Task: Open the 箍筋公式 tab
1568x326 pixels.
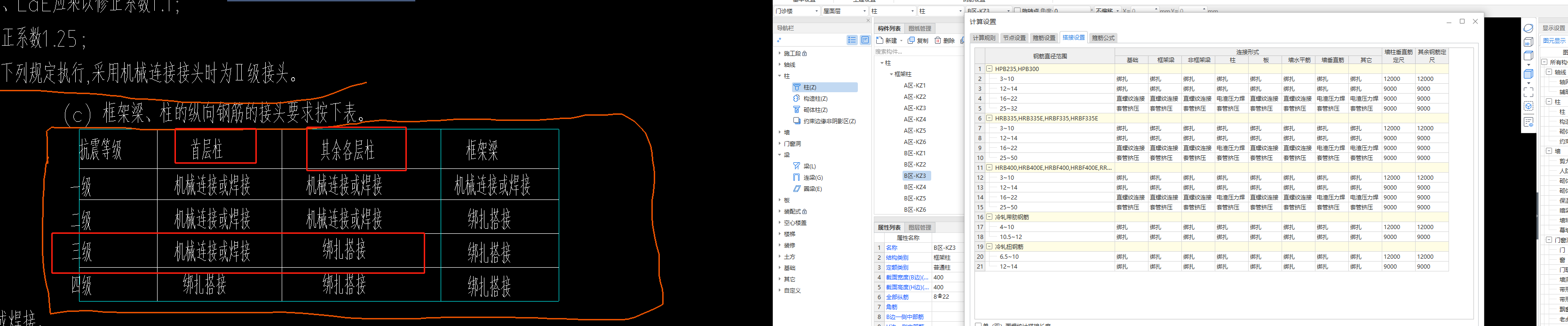Action: (1103, 38)
